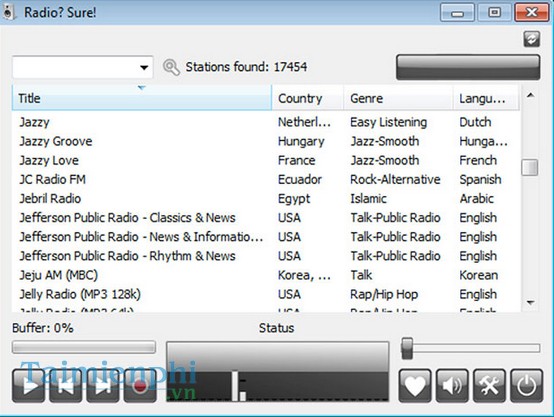The image size is (554, 417).
Task: Skip to the next station
Action: pyautogui.click(x=102, y=386)
